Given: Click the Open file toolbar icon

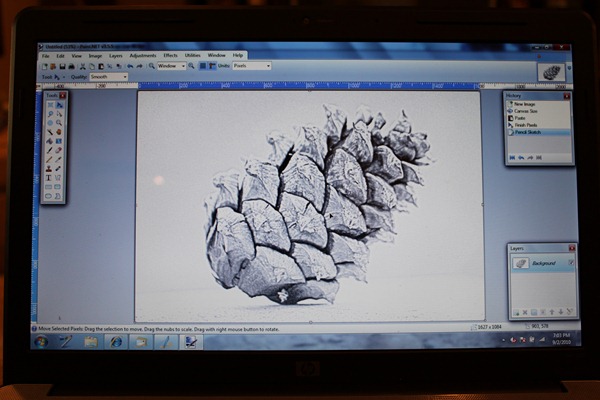Looking at the screenshot, I should click(53, 66).
